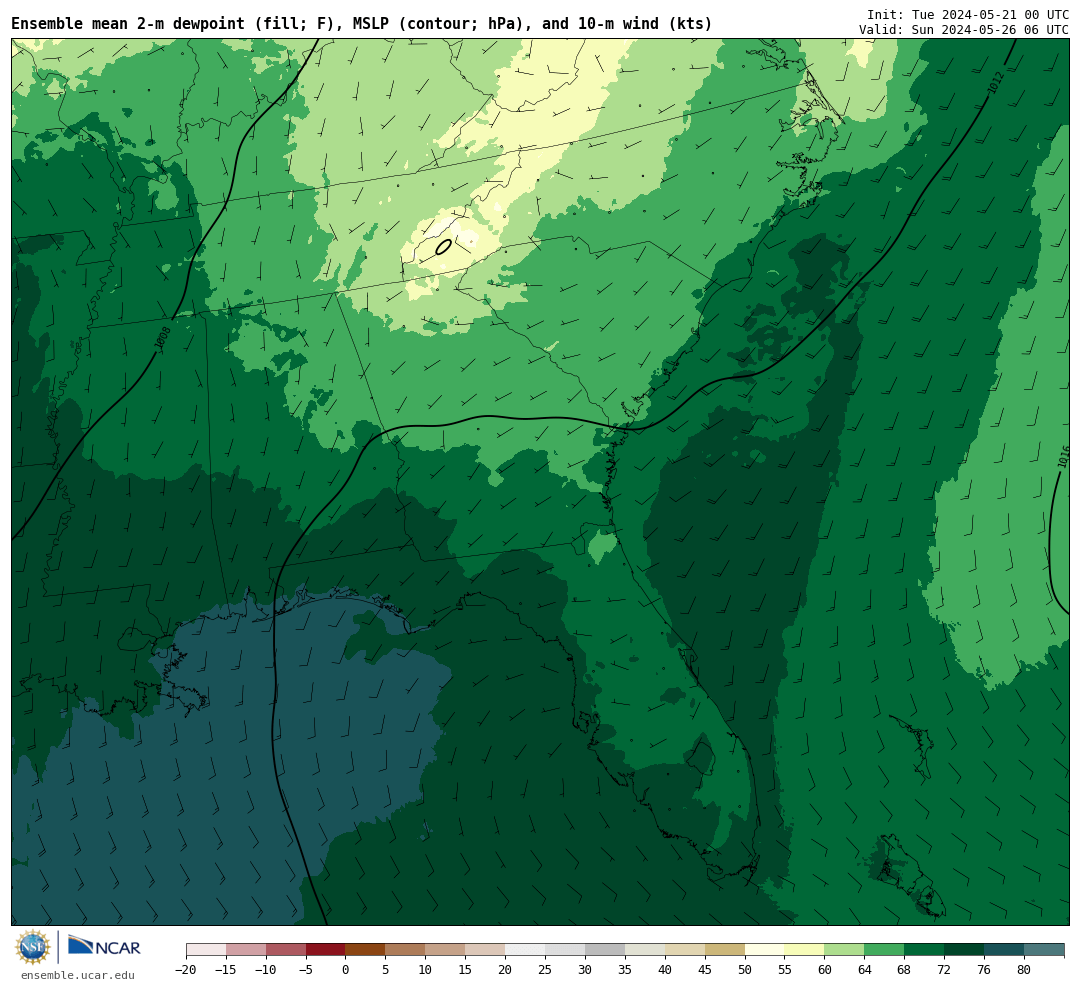This screenshot has width=1080, height=988.
Task: Click the colorbar swatch between -10 and -5
Action: [286, 950]
